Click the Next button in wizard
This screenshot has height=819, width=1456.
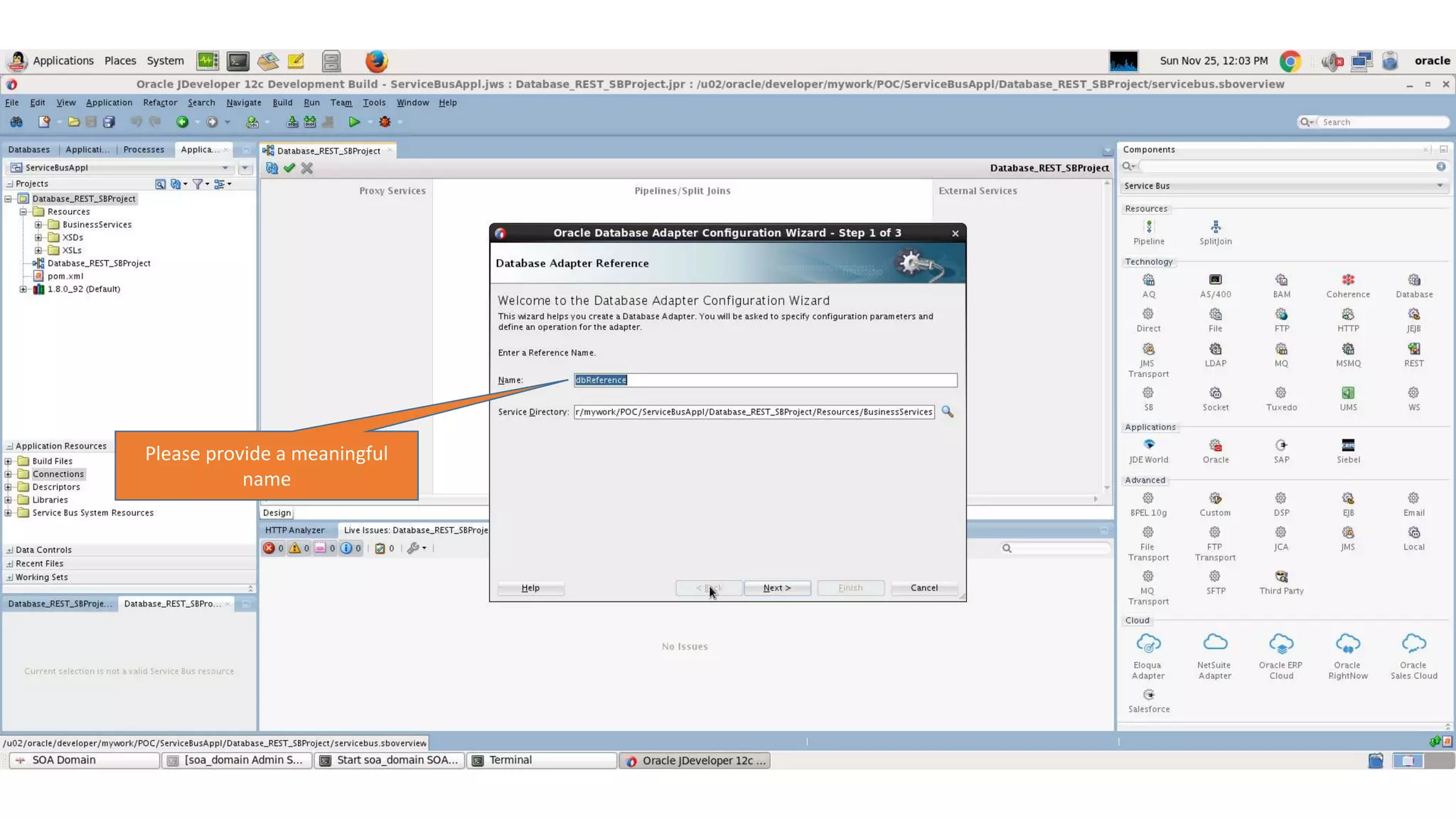pos(776,588)
